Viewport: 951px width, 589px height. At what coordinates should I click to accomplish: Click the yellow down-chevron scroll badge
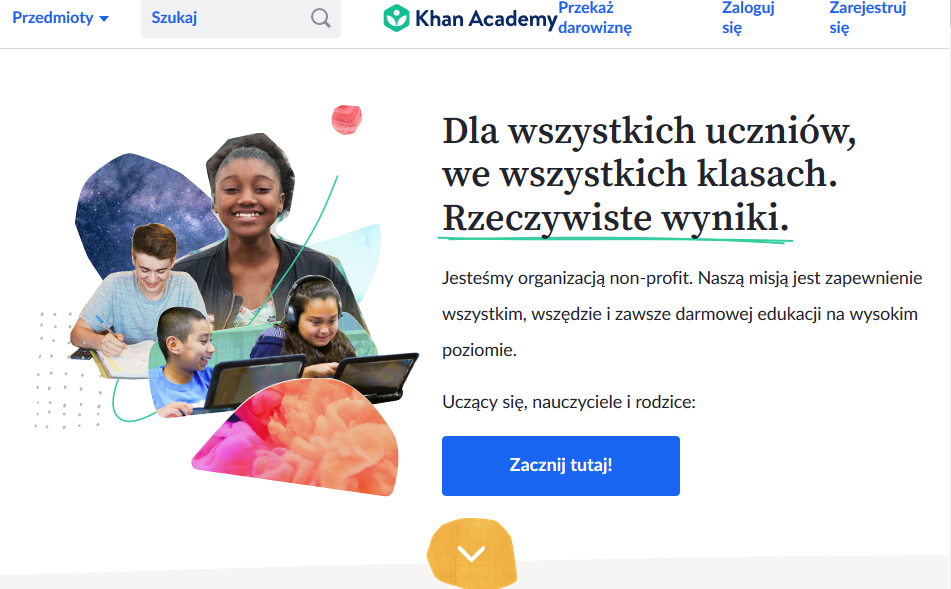coord(472,553)
